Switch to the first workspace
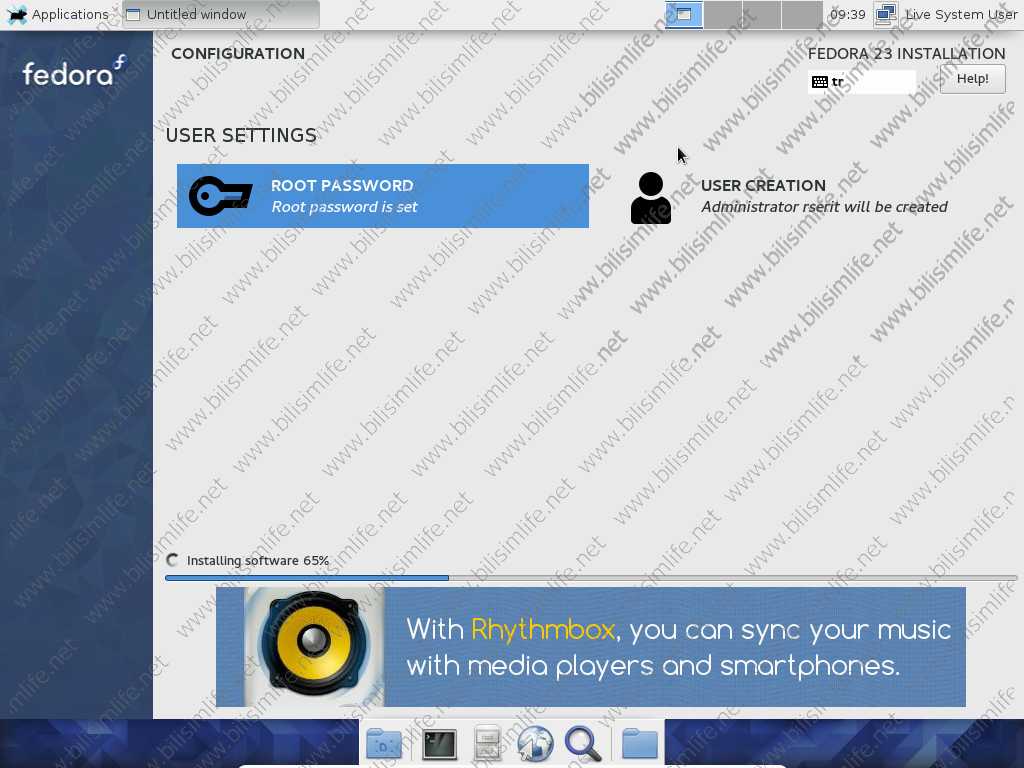Screen dimensions: 1024x768 [684, 14]
